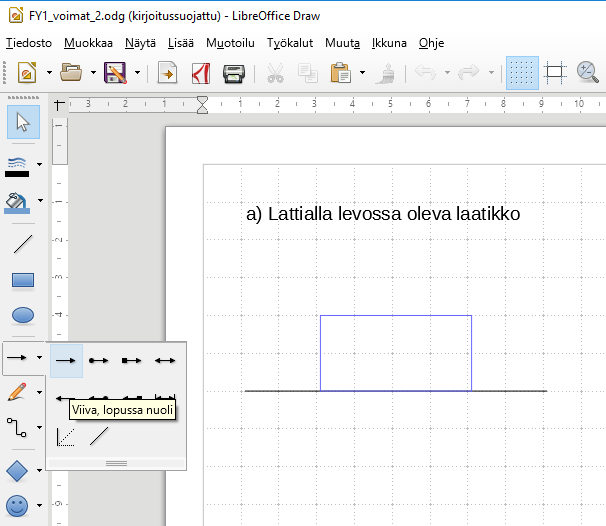Select the text 'a) Lattialla levossa oleva laatikko'
Image resolution: width=606 pixels, height=526 pixels.
point(383,214)
